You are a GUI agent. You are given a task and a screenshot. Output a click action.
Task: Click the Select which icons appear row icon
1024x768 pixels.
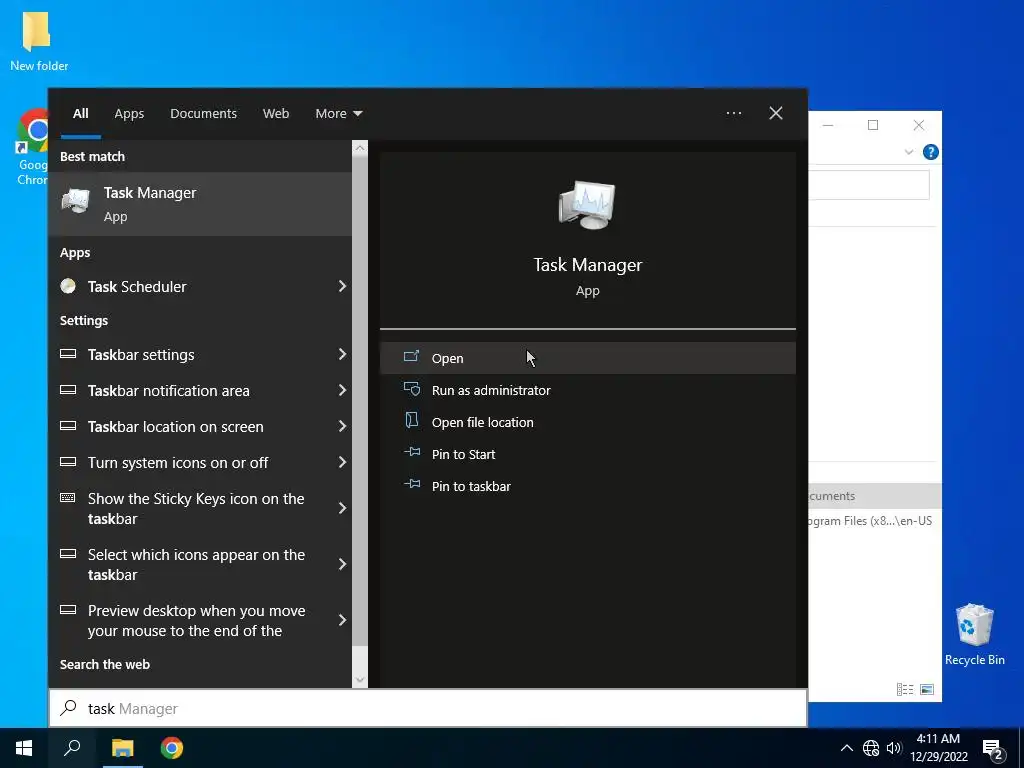(x=68, y=554)
